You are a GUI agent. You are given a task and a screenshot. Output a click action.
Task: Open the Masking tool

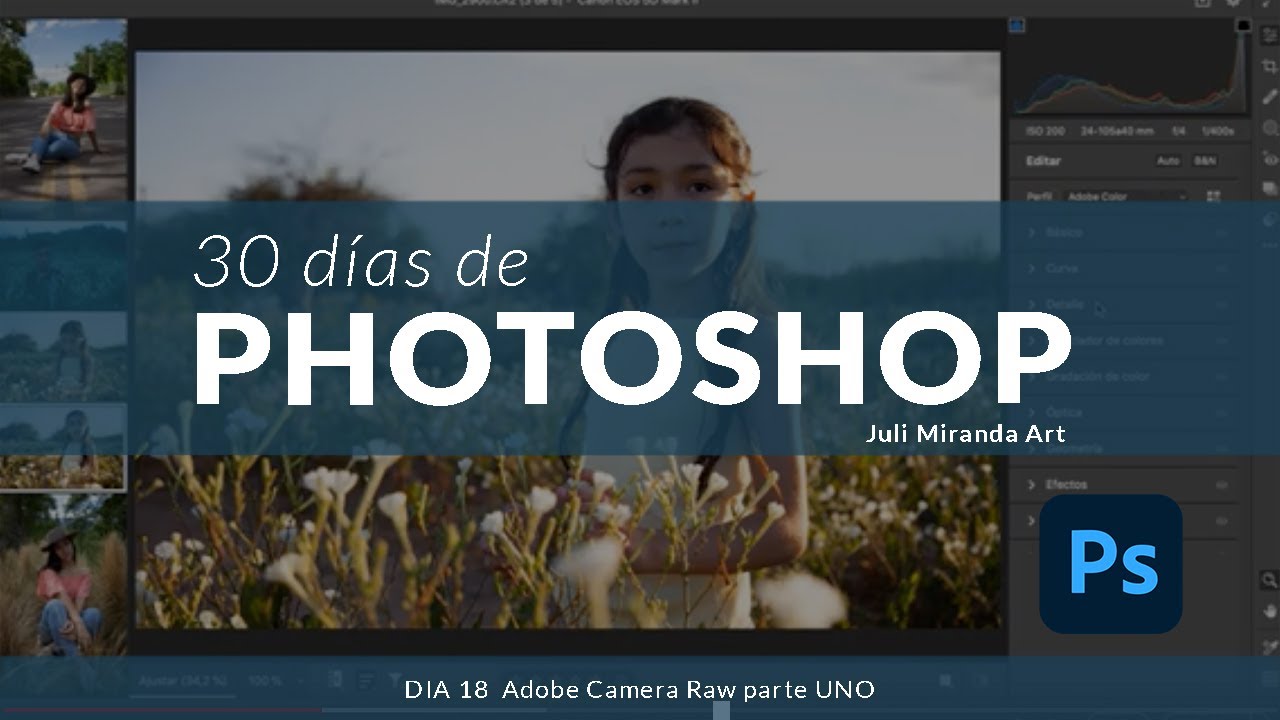click(1270, 127)
